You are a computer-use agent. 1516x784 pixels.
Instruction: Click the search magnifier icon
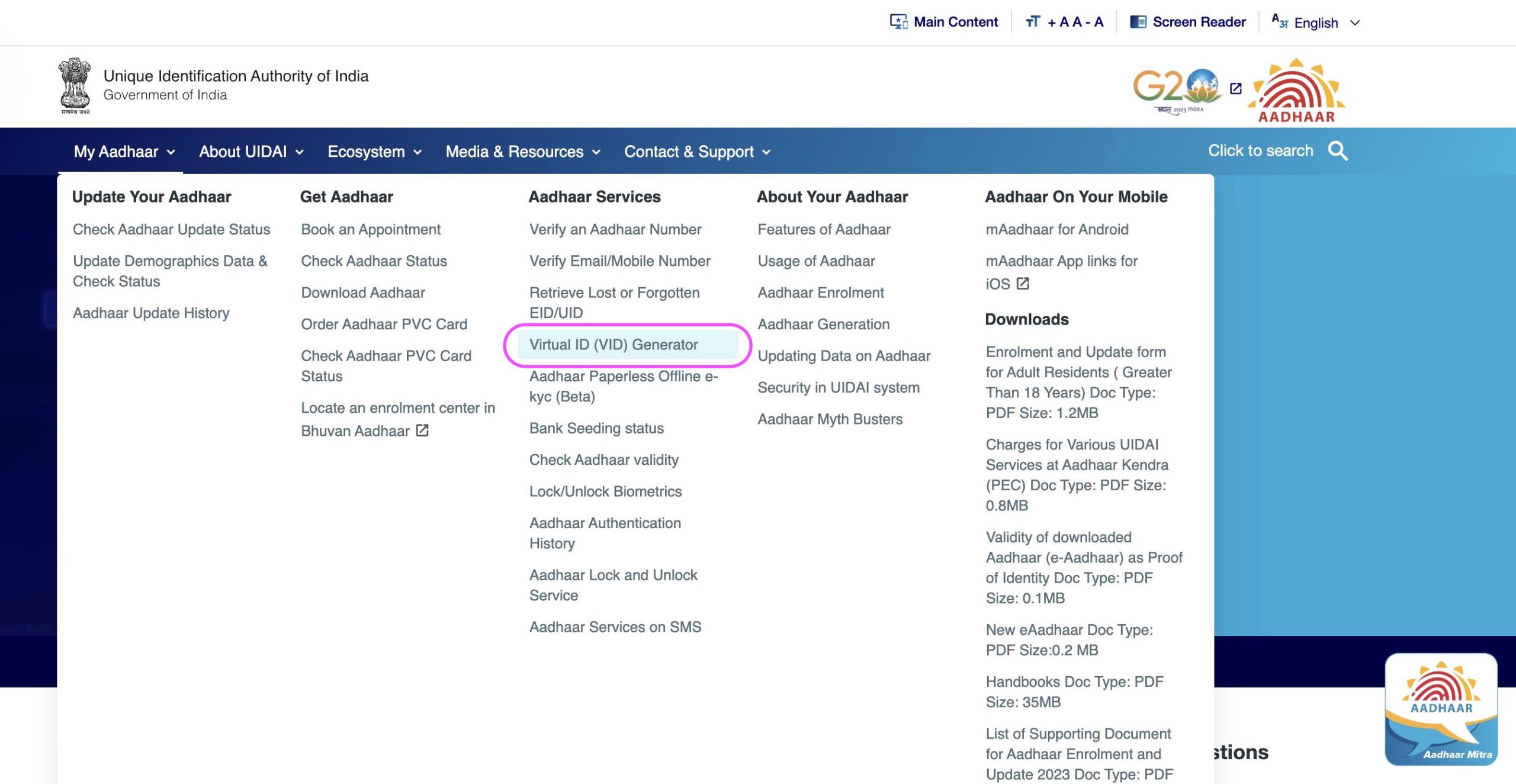(x=1338, y=151)
